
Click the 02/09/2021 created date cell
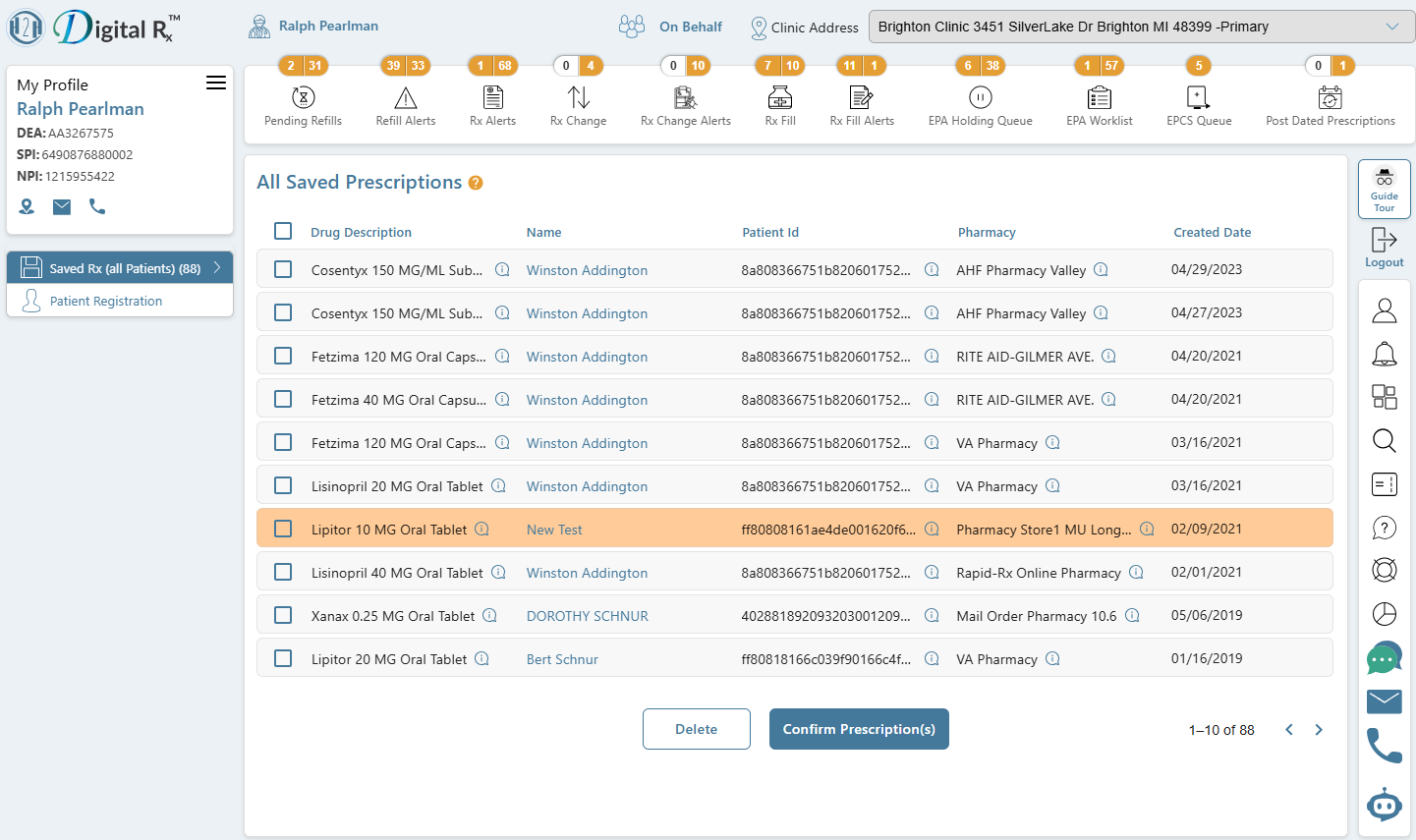(1207, 529)
